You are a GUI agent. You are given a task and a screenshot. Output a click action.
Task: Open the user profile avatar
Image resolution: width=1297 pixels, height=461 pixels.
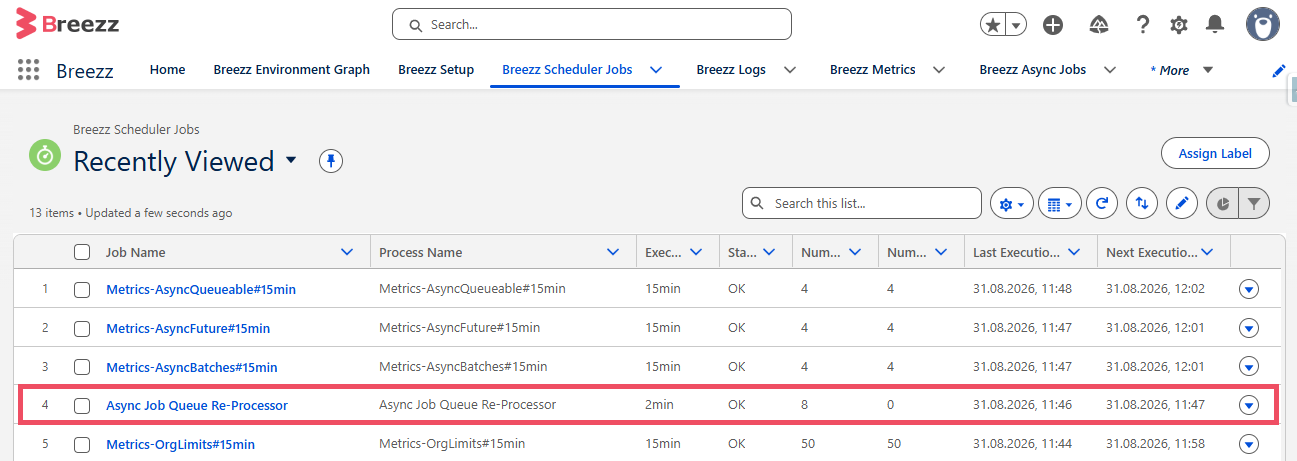coord(1263,24)
